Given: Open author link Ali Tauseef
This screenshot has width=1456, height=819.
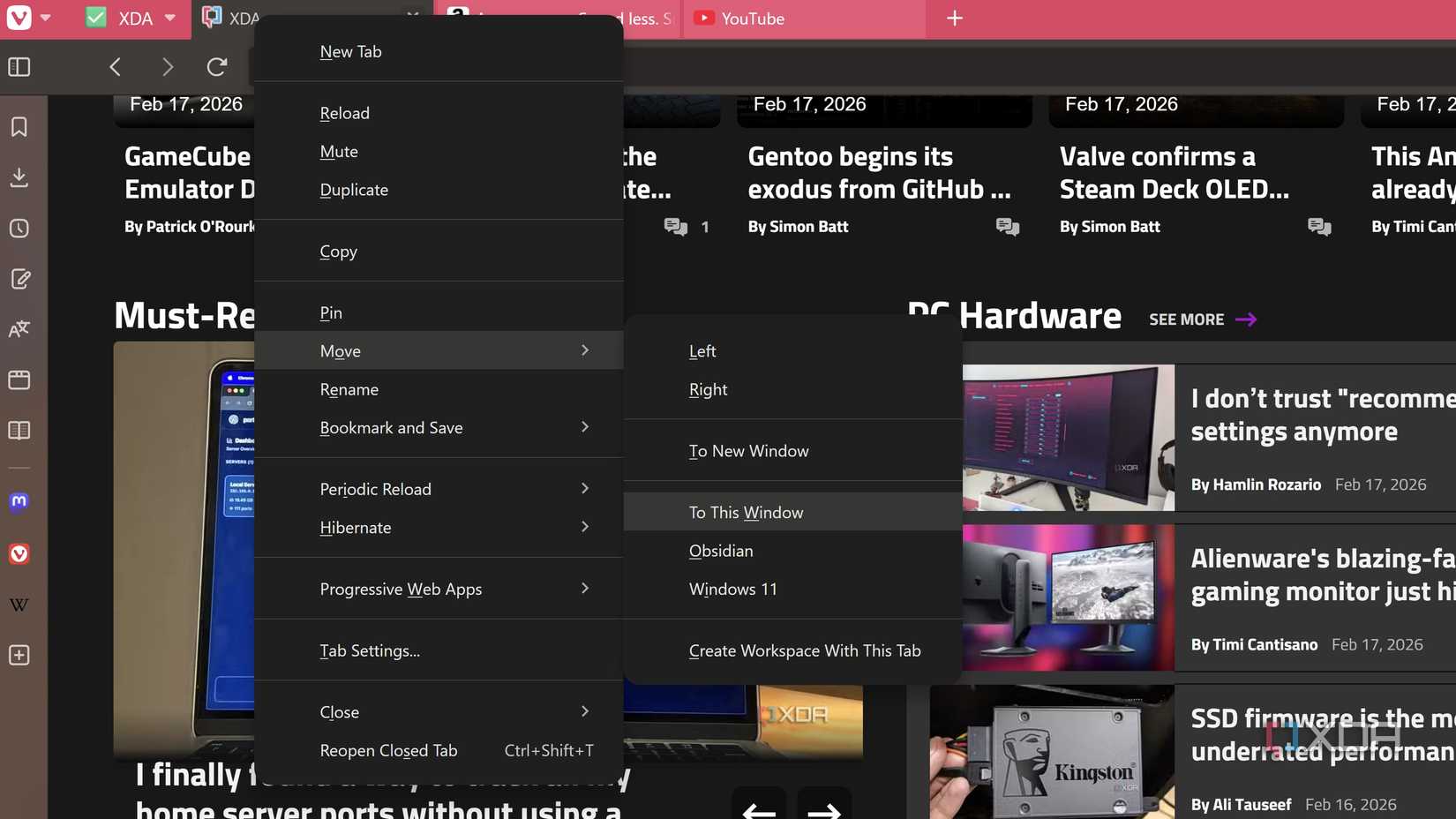Looking at the screenshot, I should click(x=1241, y=805).
